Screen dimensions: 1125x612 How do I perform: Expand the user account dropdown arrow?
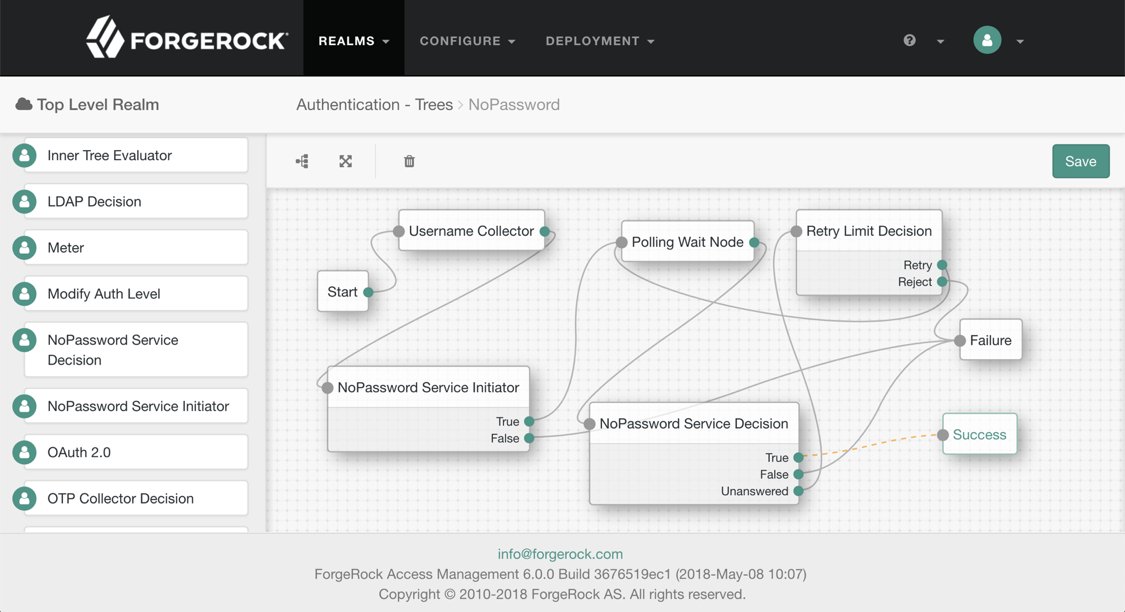1020,42
